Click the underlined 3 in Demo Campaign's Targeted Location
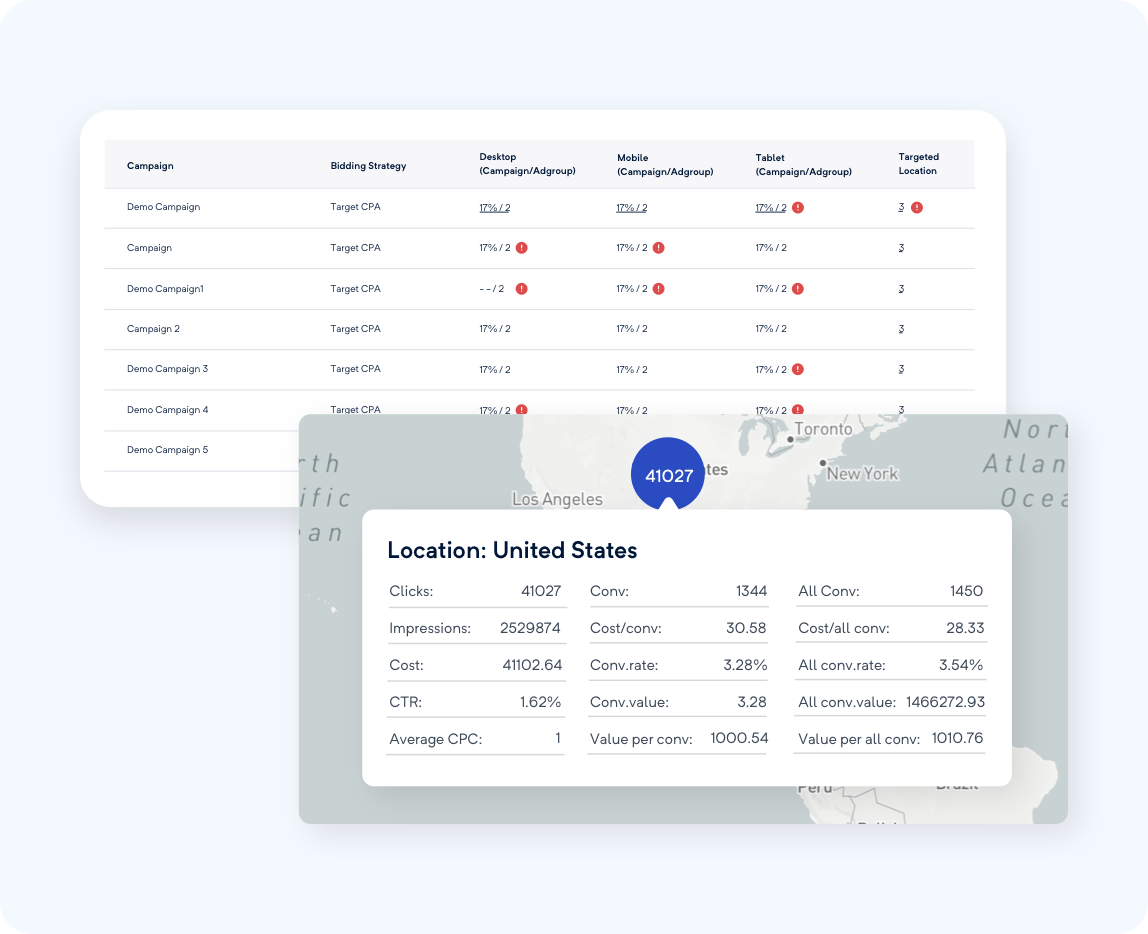 (x=900, y=207)
